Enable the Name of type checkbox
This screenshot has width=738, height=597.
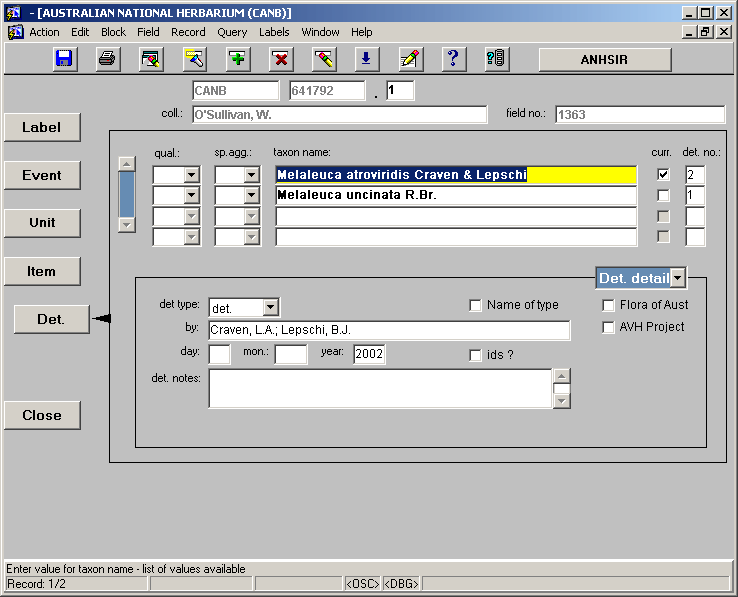476,305
